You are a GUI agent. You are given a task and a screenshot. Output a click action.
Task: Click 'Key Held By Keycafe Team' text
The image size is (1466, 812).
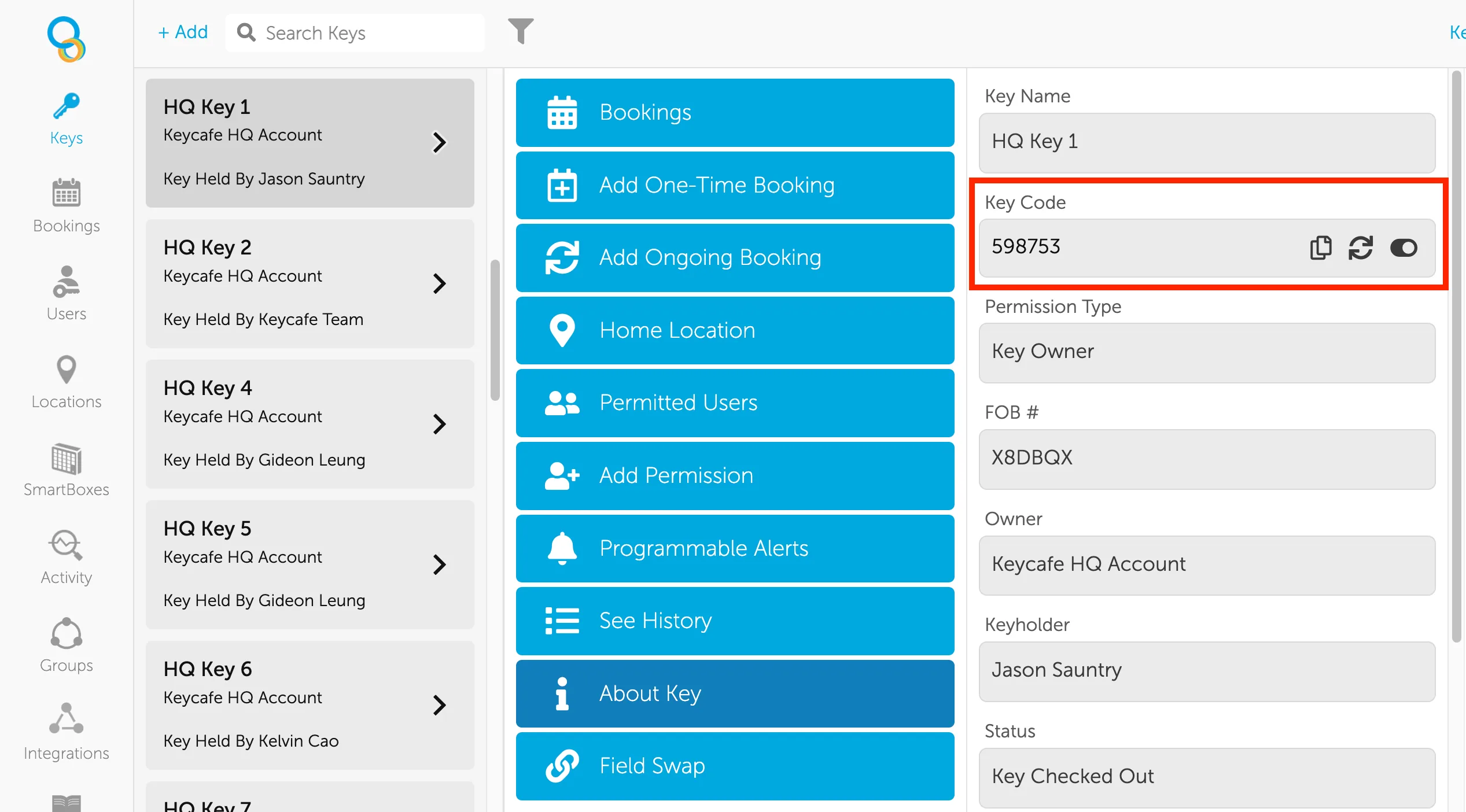(263, 319)
